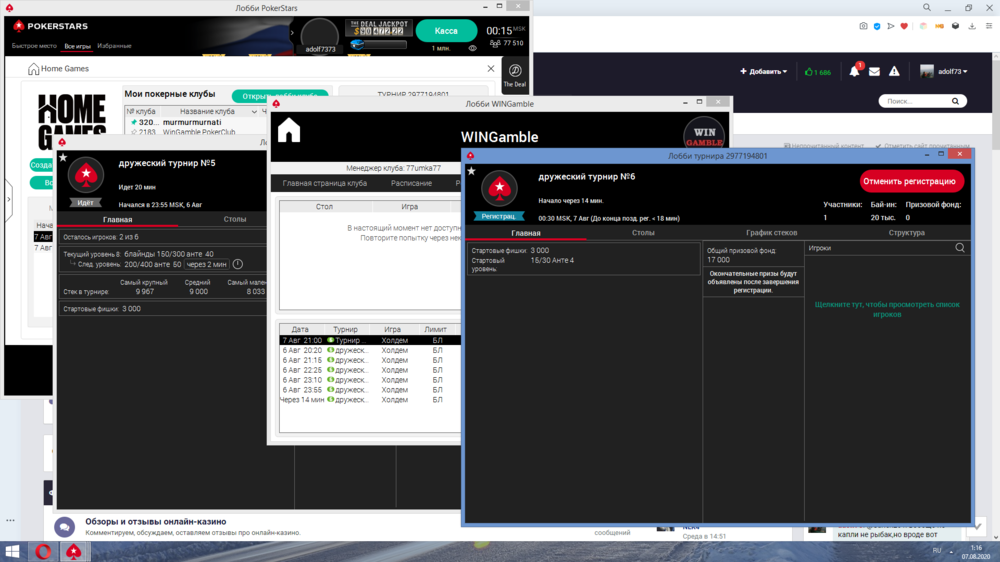Open forum messages envelope icon
Viewport: 1000px width, 562px height.
(874, 72)
